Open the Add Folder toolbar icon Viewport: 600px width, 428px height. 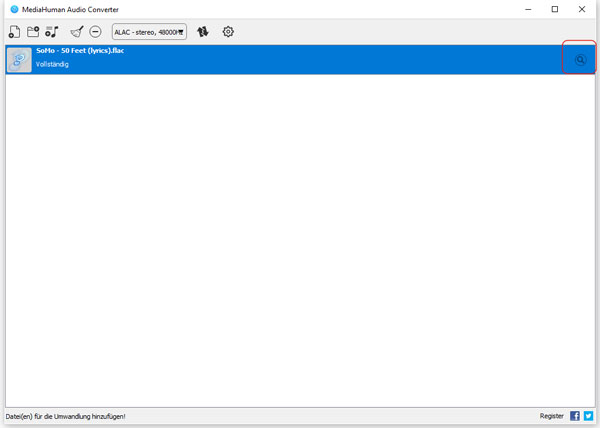tap(33, 32)
